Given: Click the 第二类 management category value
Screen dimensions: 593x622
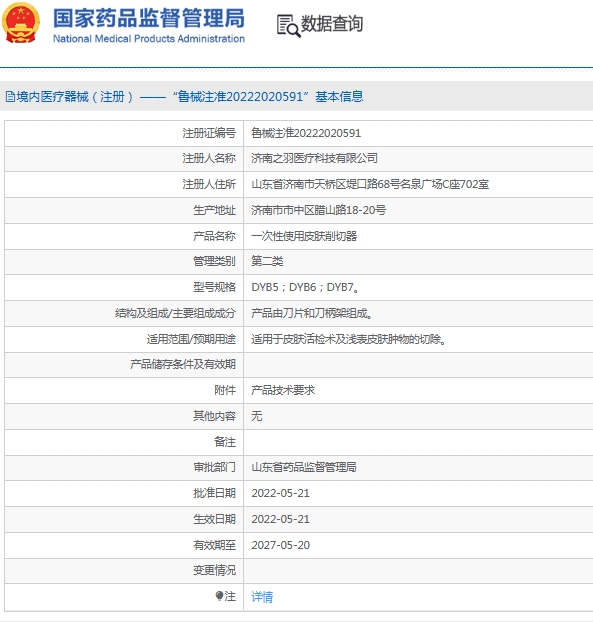Looking at the screenshot, I should [267, 261].
